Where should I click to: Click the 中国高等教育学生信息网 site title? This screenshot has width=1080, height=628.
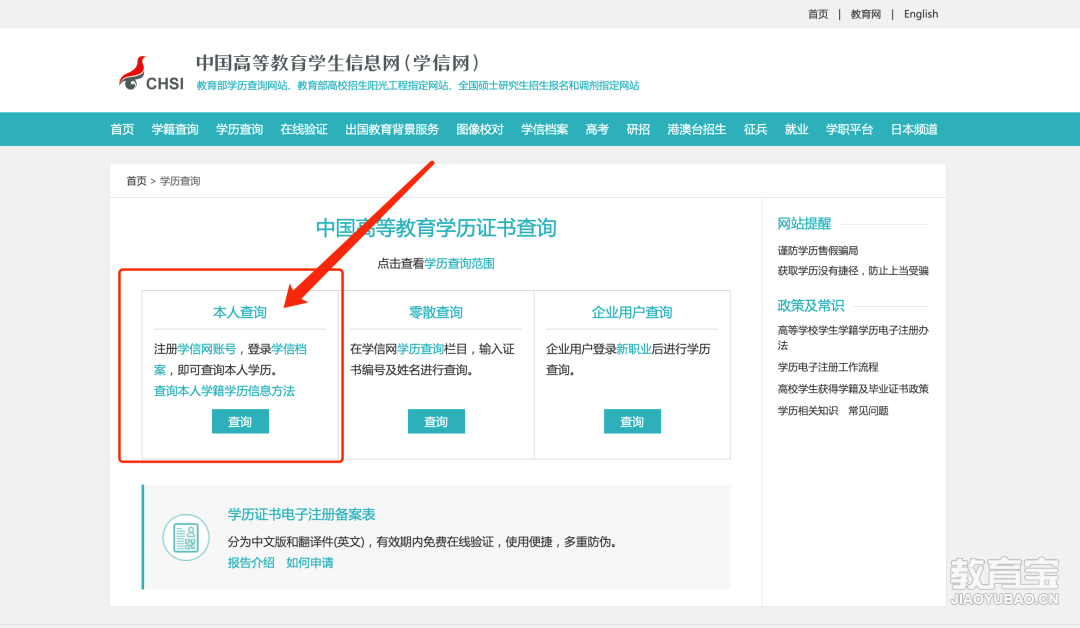pyautogui.click(x=338, y=63)
